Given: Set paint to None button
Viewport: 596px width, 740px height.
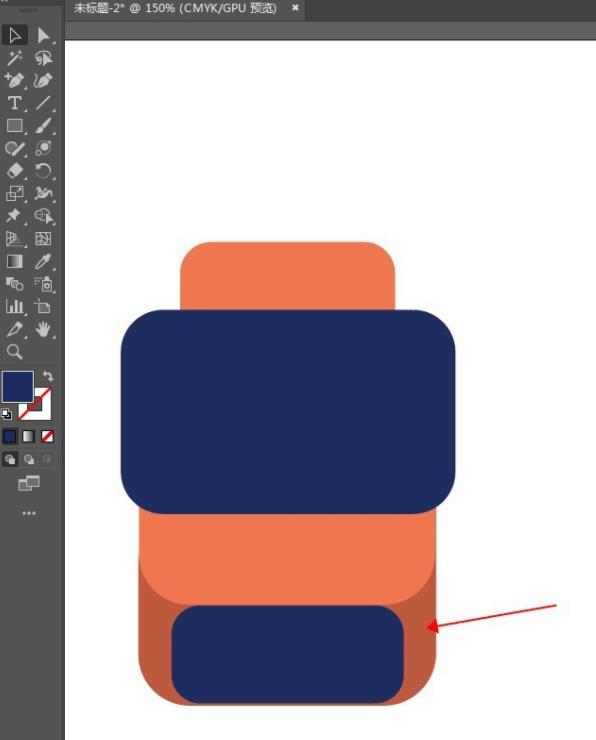Looking at the screenshot, I should [47, 437].
